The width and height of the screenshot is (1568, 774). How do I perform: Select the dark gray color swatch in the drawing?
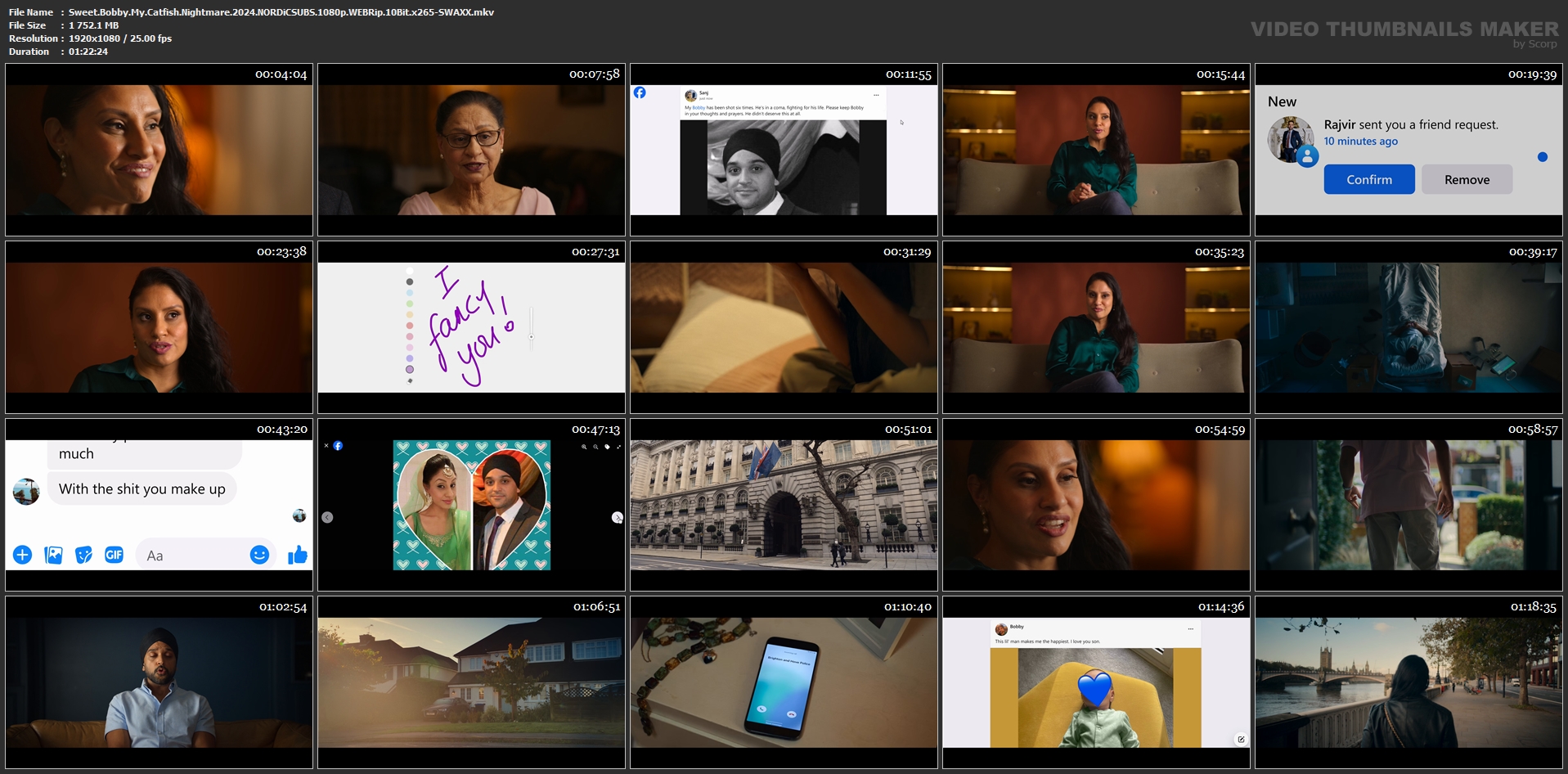click(410, 281)
